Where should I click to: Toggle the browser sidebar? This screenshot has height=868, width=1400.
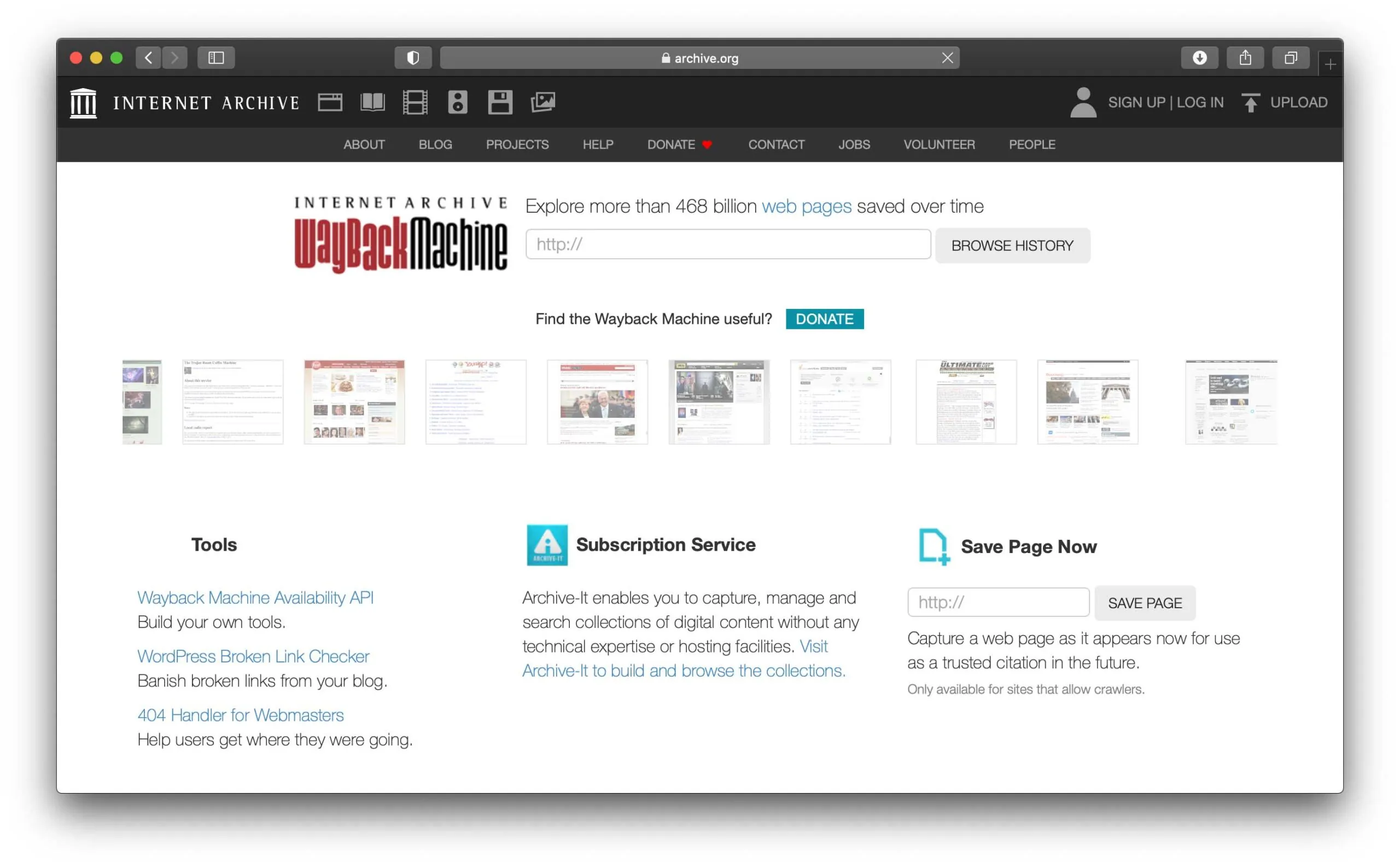coord(216,57)
